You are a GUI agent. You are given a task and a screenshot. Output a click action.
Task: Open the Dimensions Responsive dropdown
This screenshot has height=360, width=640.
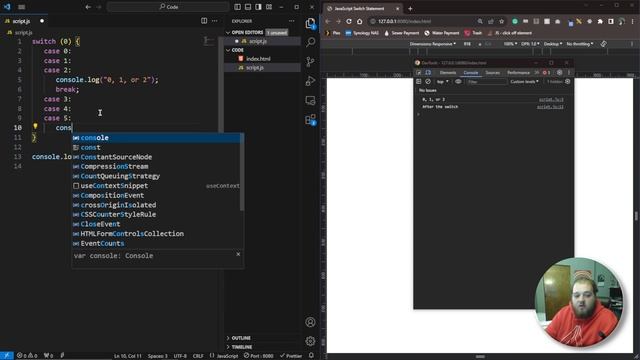click(x=433, y=44)
